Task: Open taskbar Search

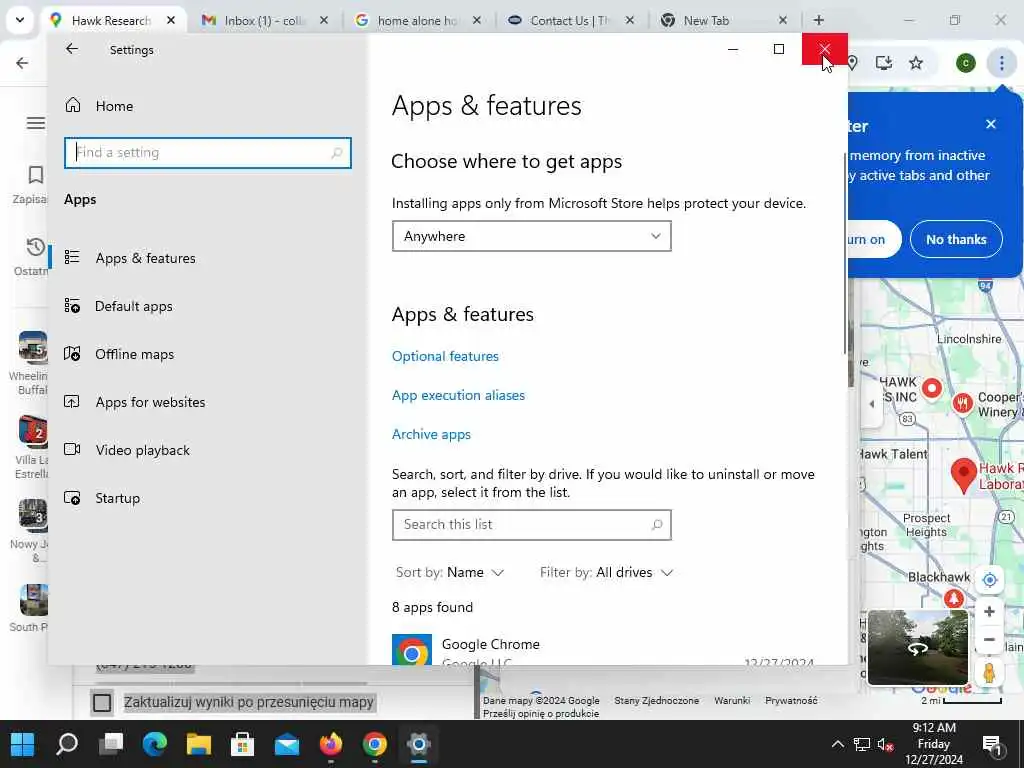Action: (67, 744)
